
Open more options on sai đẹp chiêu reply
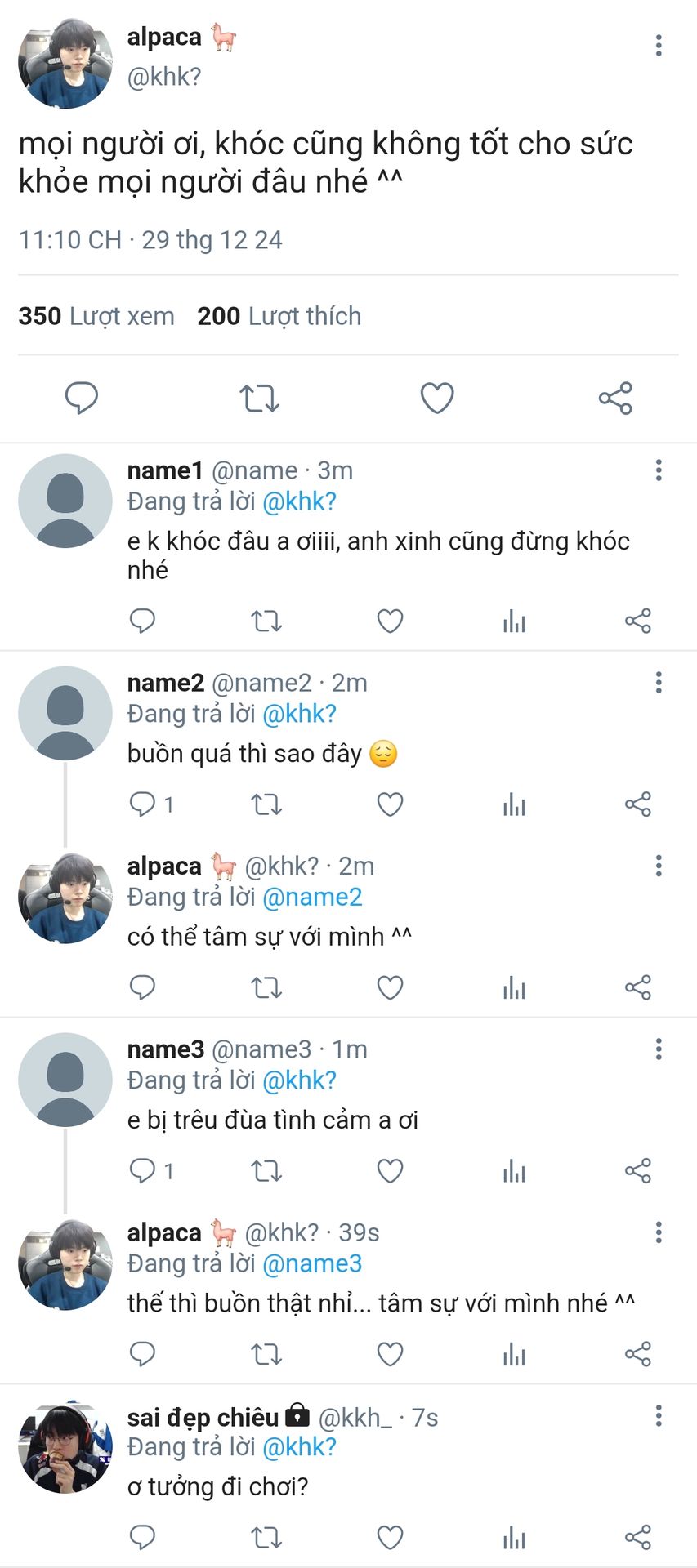[x=659, y=1415]
